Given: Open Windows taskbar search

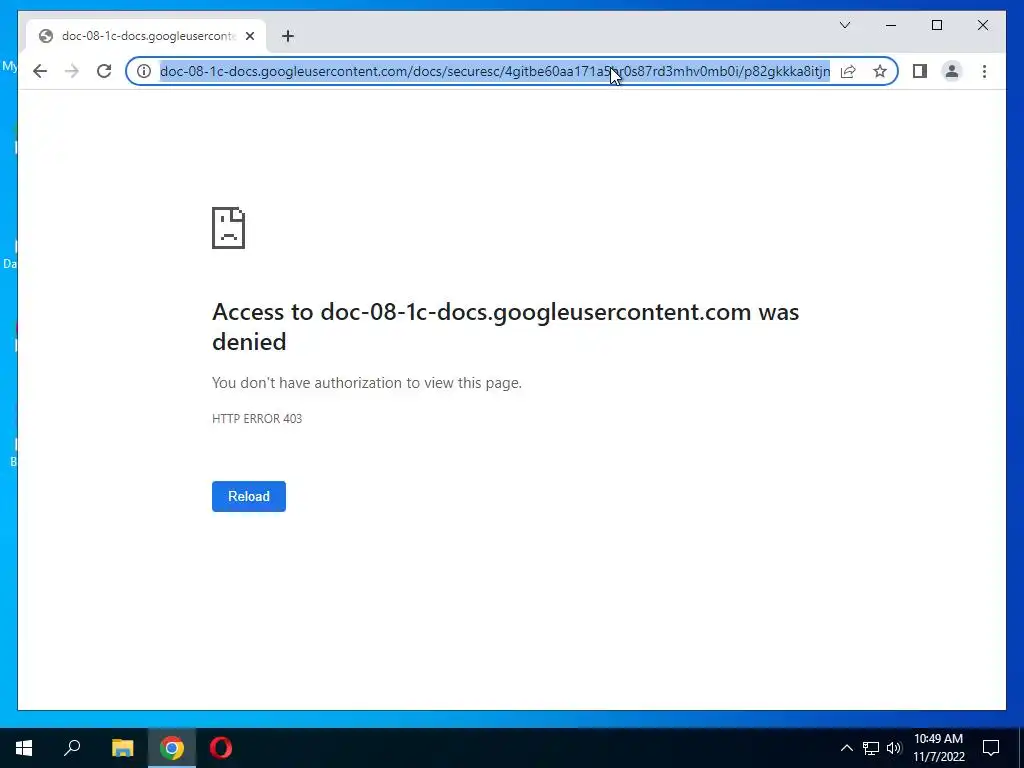Looking at the screenshot, I should pyautogui.click(x=72, y=748).
